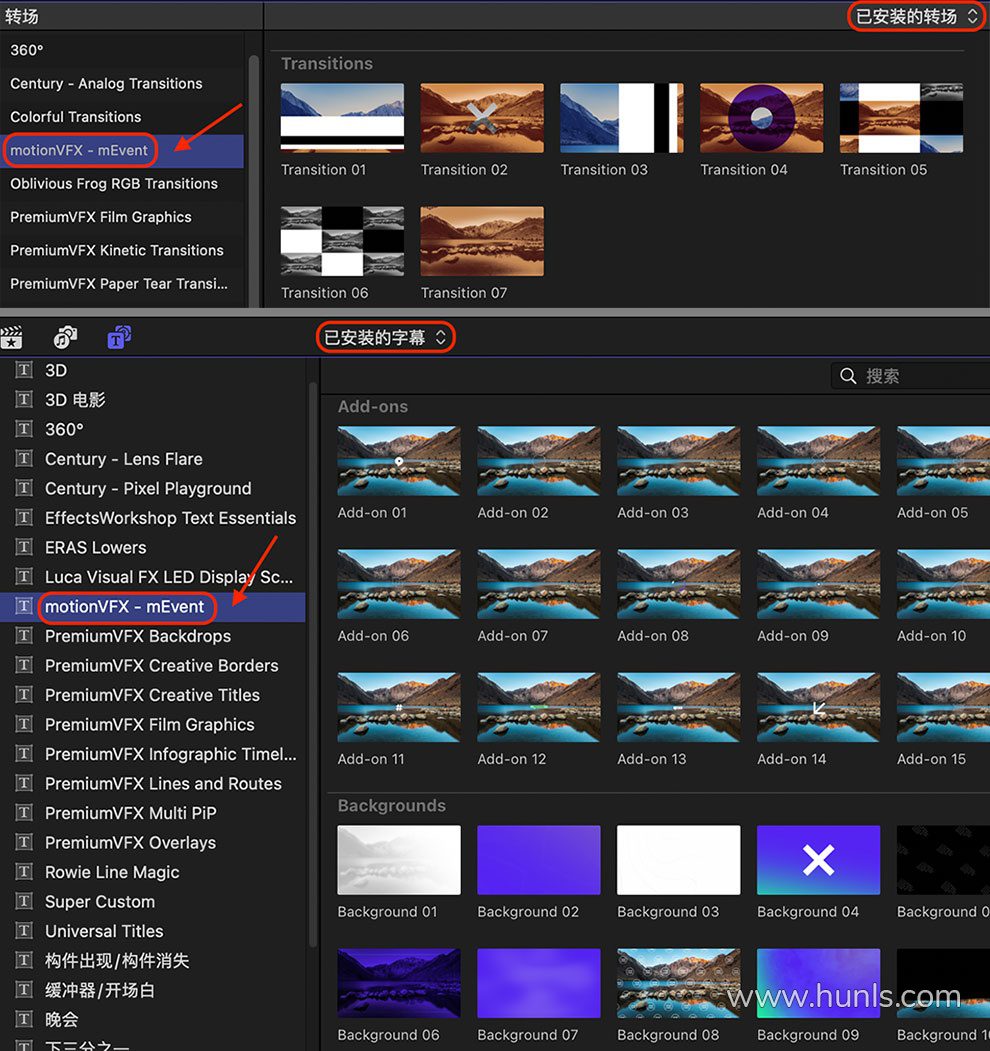The height and width of the screenshot is (1051, 990).
Task: Select PremiumVFX Lines and Routes category
Action: pos(153,783)
